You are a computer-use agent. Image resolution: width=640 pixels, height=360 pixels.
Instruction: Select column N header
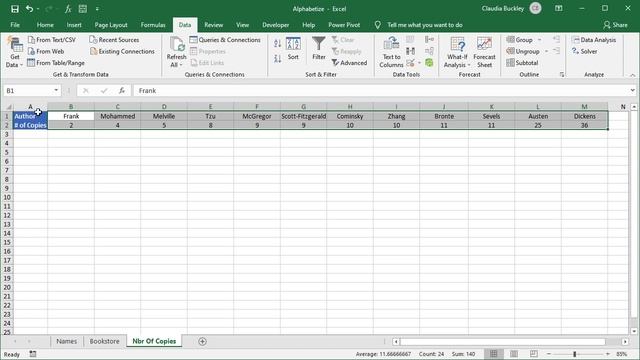(623, 107)
